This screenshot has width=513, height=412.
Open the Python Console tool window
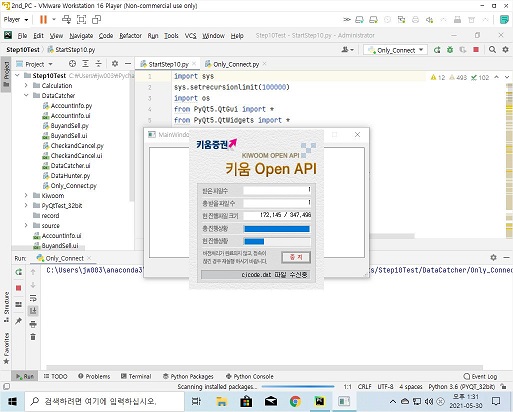[x=250, y=376]
